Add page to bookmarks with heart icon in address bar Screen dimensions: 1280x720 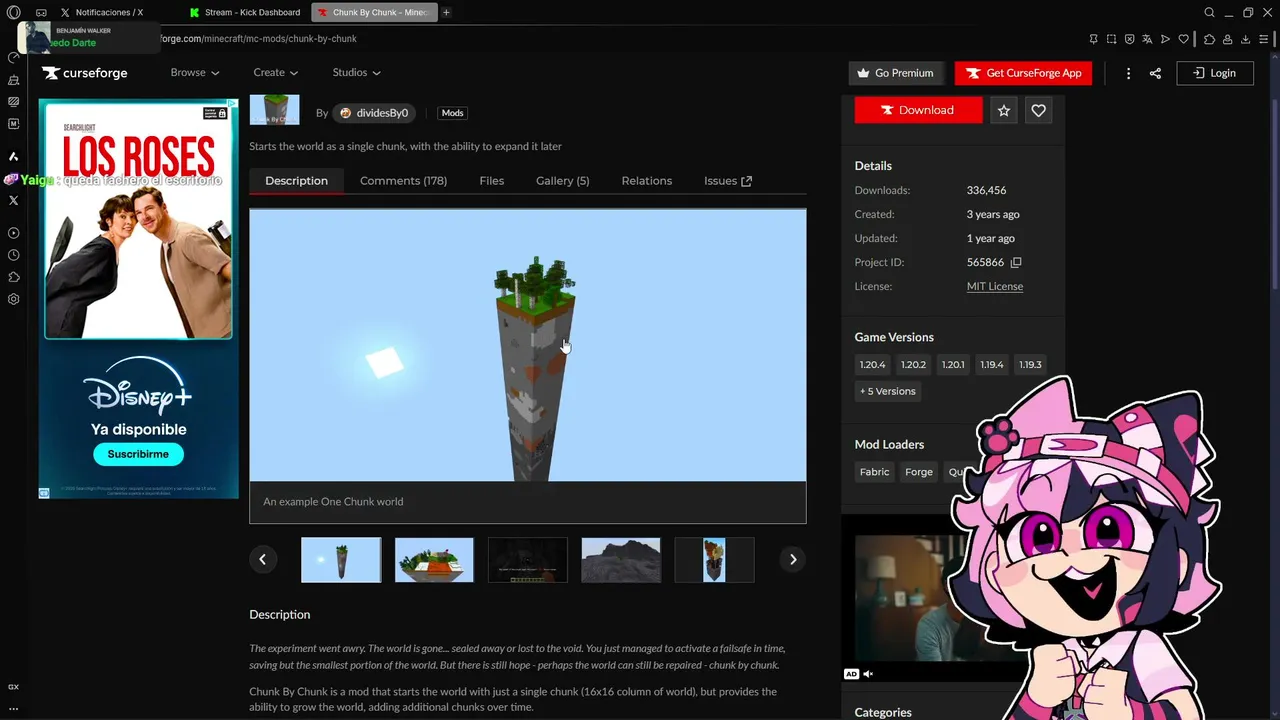pos(1184,39)
